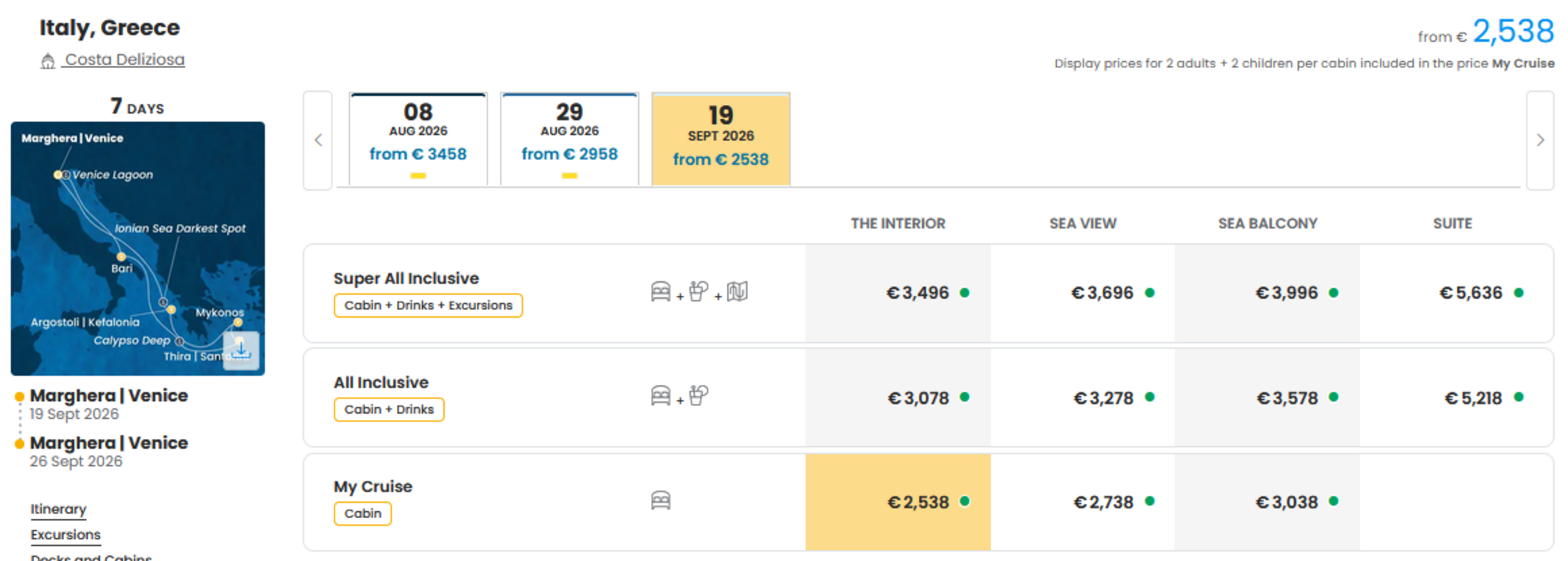Click the cabin bed icon in All Inclusive row
Viewport: 1568px width, 561px height.
(661, 396)
